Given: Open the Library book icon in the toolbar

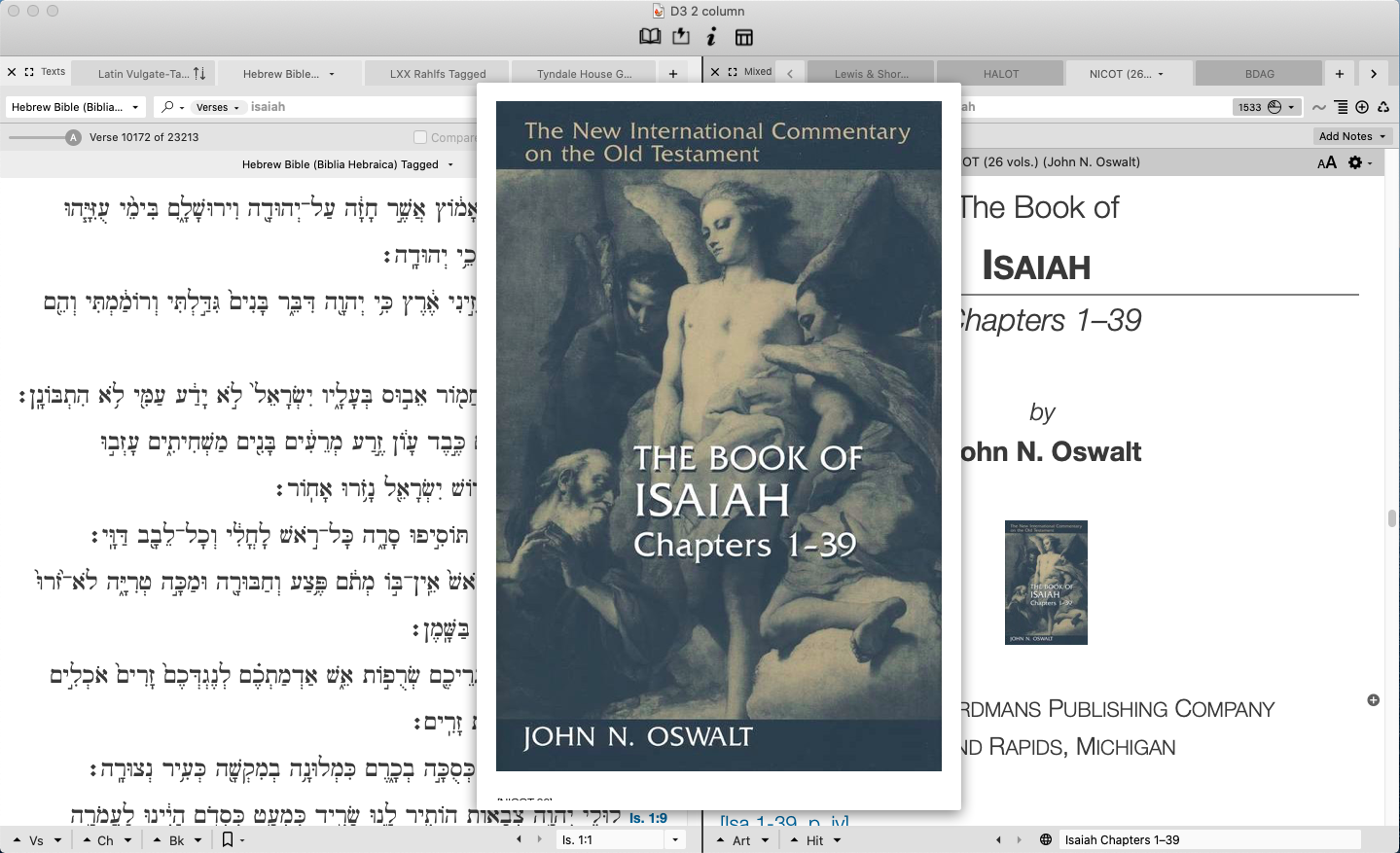Looking at the screenshot, I should [650, 37].
